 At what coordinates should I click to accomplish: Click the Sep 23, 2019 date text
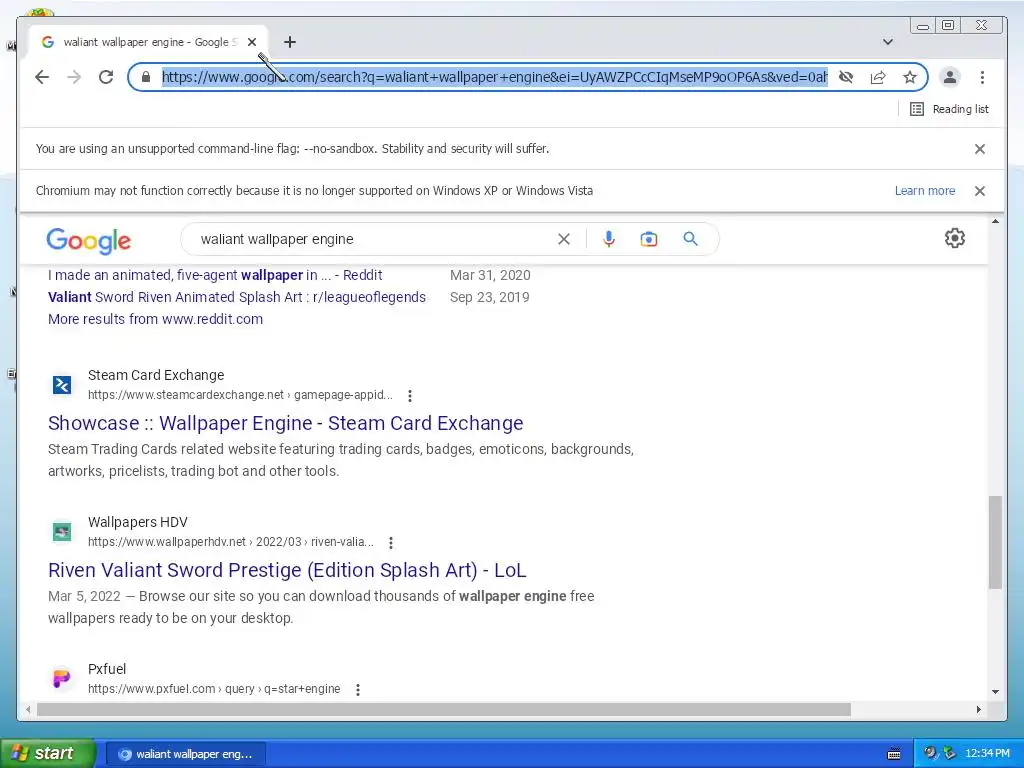[489, 297]
